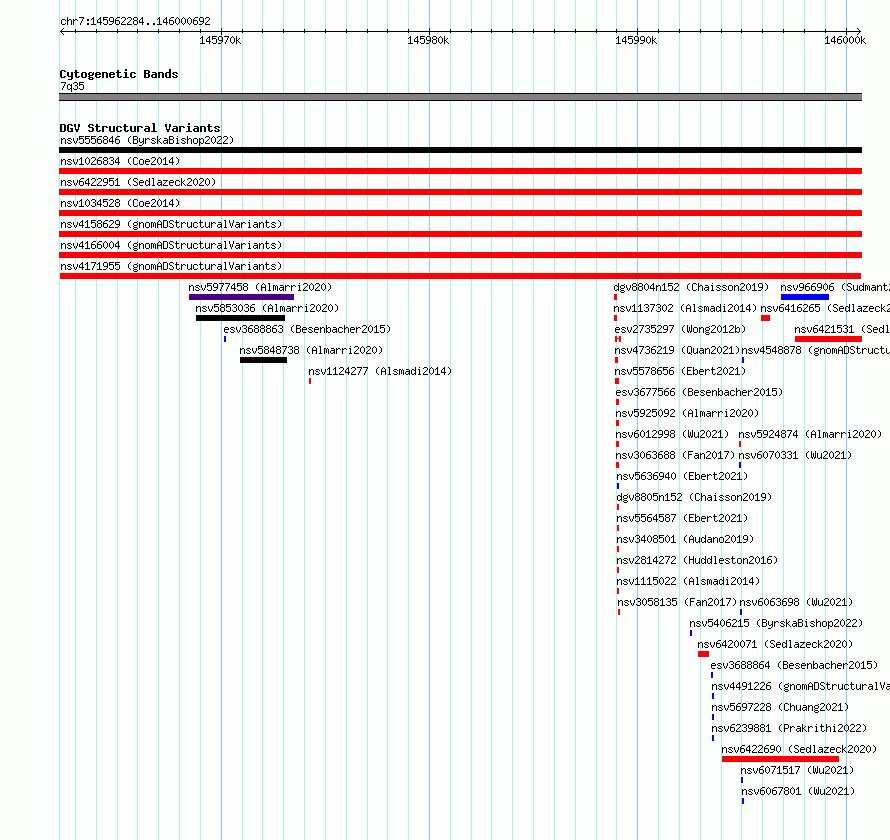Select black bar under nsv5848738

(x=263, y=360)
